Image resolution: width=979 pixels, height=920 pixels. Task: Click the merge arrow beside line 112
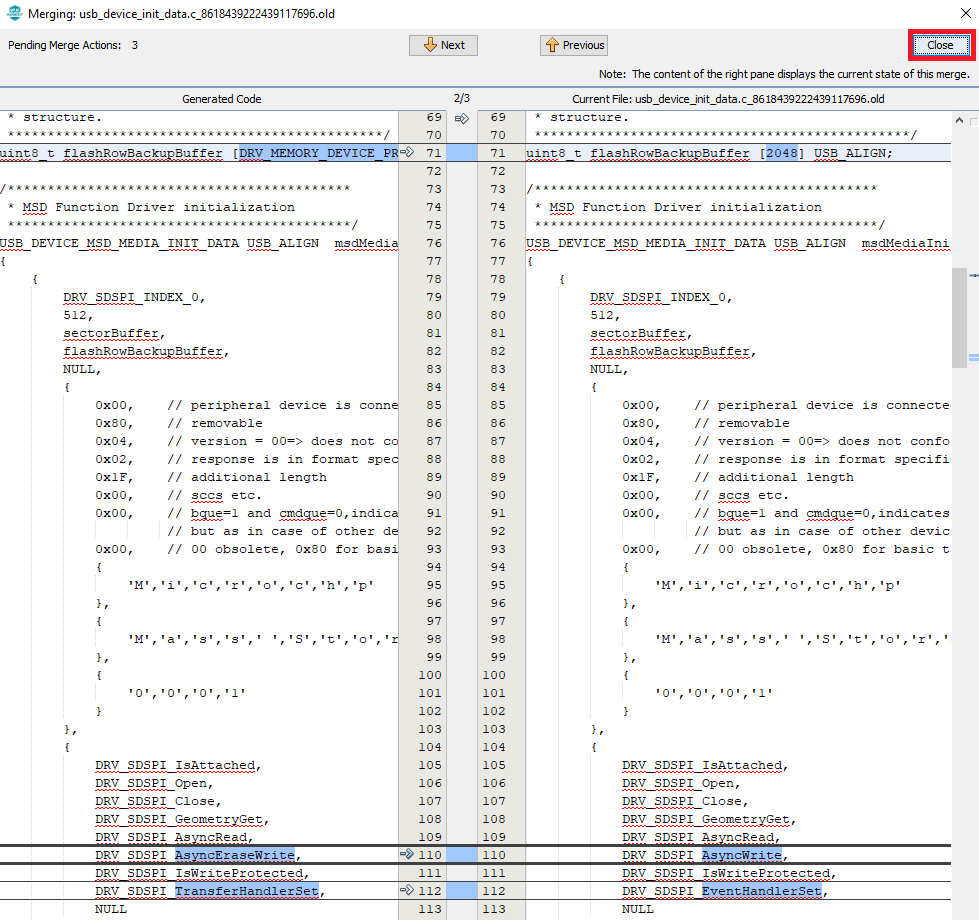pos(406,891)
